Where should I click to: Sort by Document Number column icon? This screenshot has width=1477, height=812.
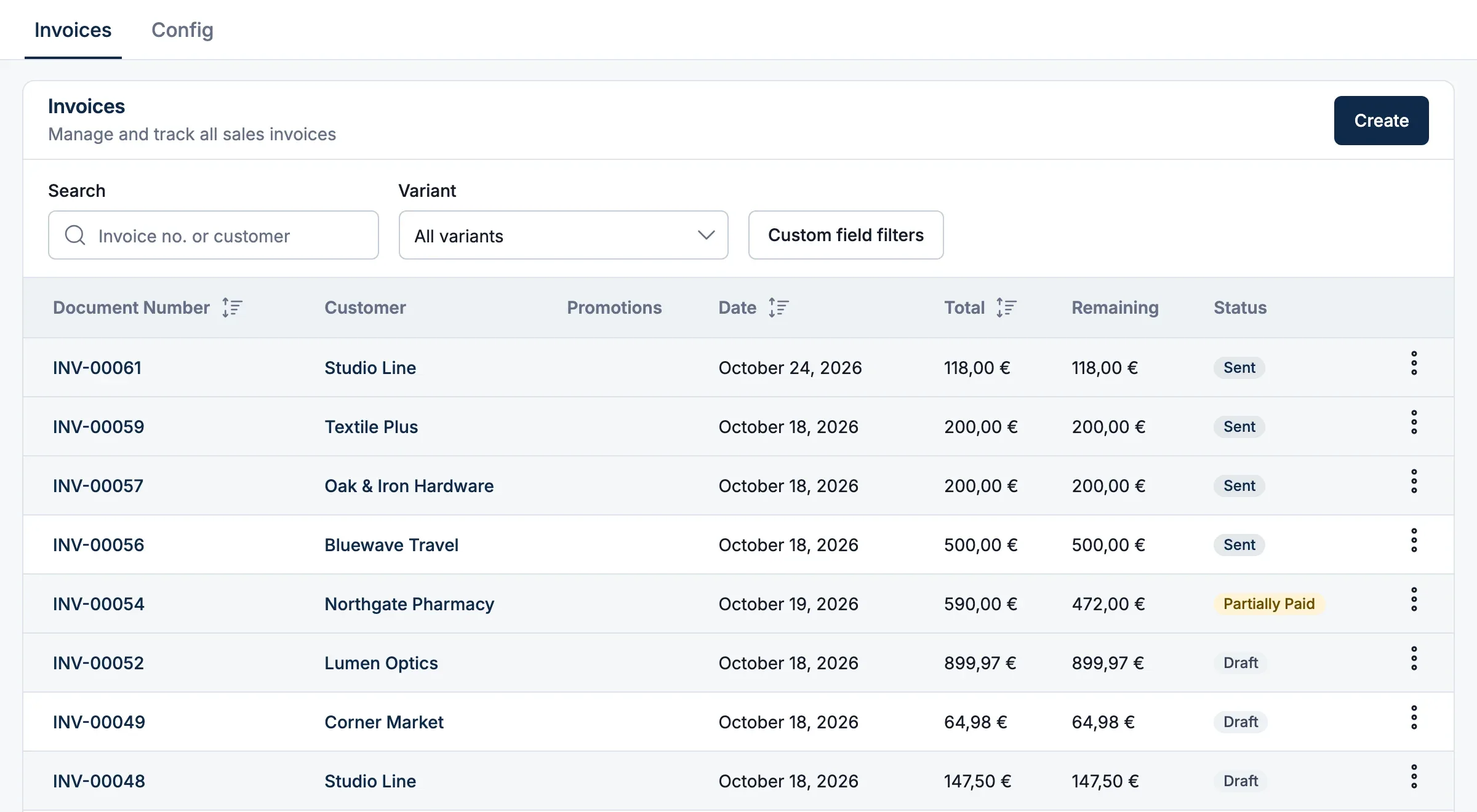pyautogui.click(x=232, y=308)
